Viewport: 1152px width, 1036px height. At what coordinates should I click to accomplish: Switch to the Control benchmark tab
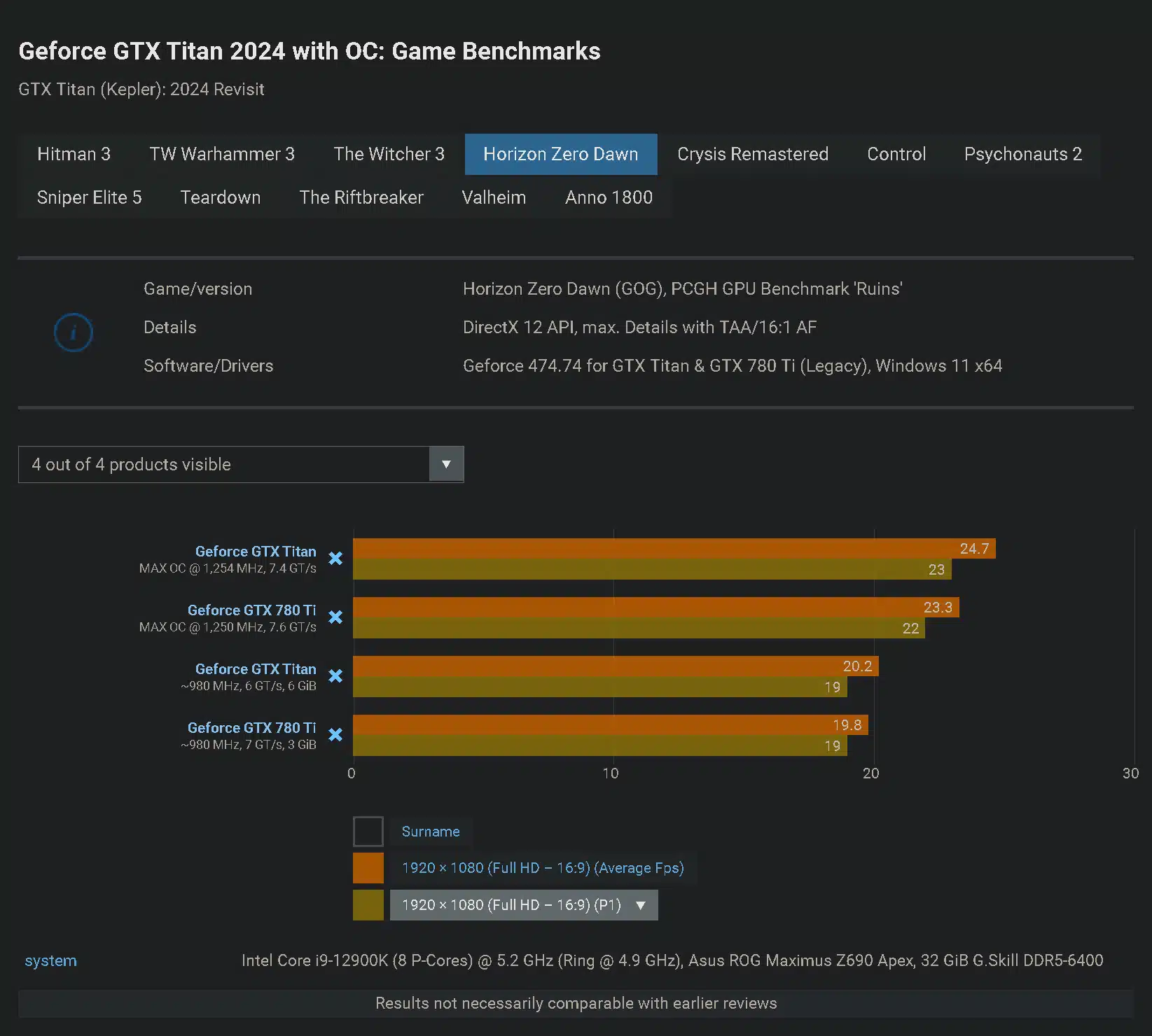[x=896, y=154]
